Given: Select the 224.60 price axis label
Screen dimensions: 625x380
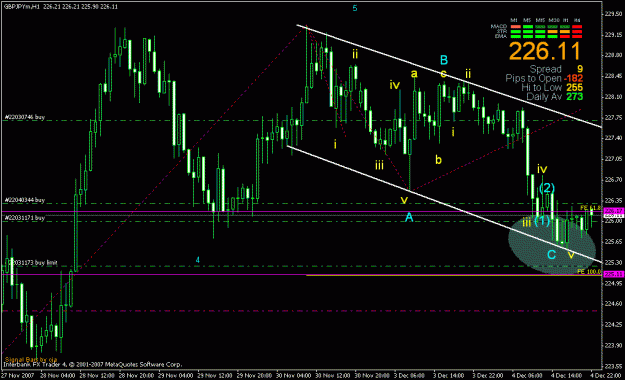Looking at the screenshot, I should (x=614, y=304).
